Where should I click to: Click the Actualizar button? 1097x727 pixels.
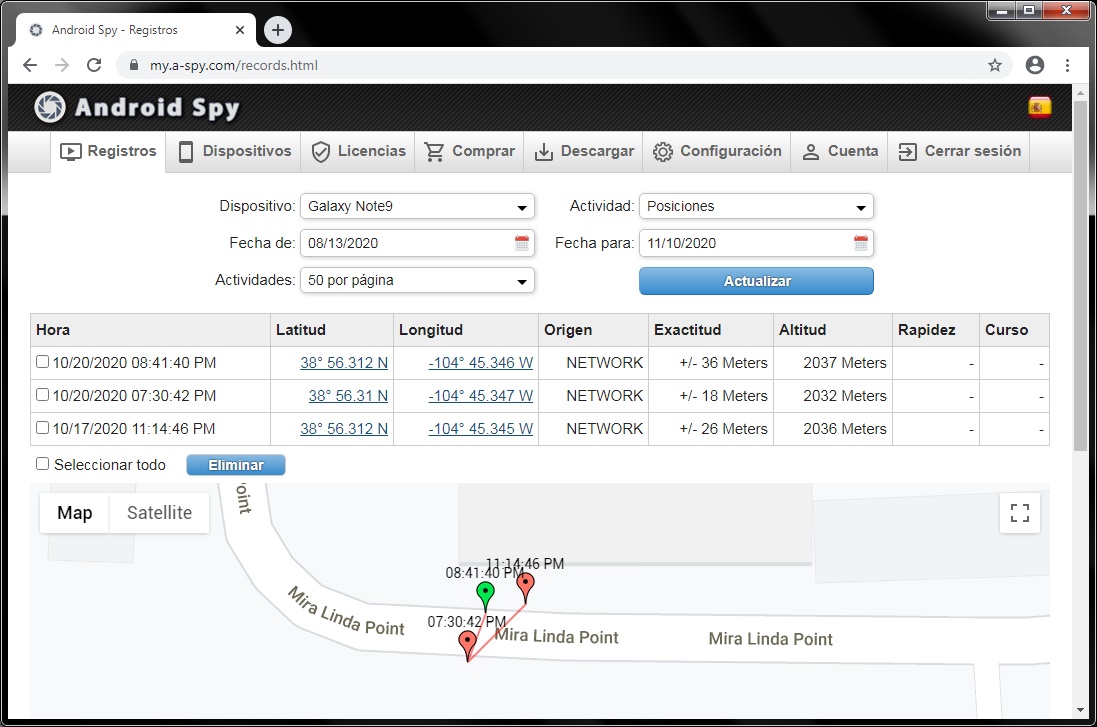click(756, 281)
